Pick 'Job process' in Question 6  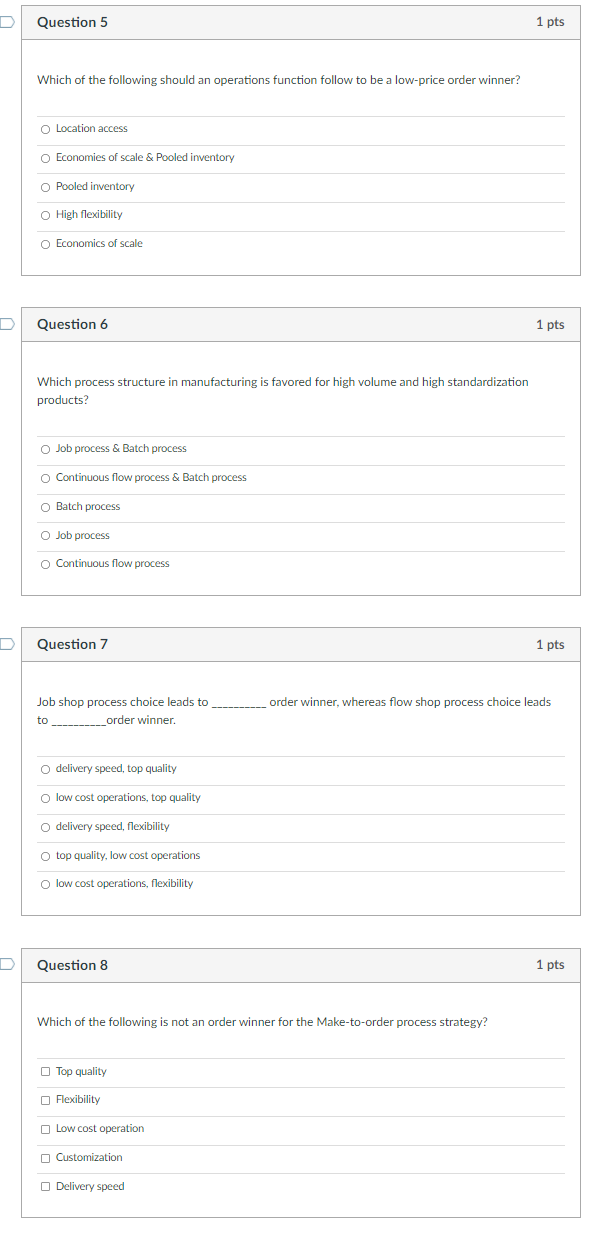[45, 535]
